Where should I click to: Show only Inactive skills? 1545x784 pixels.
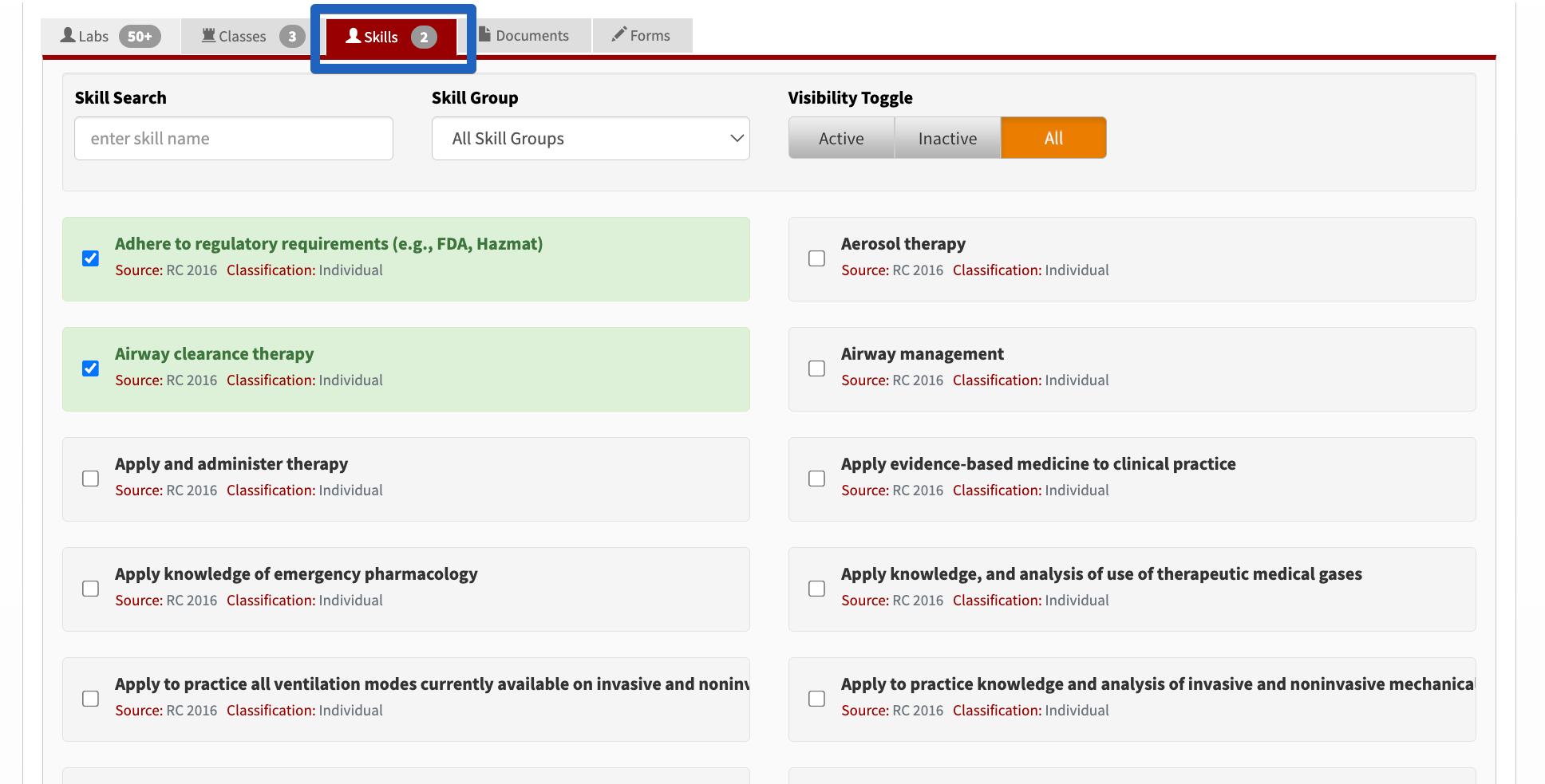(x=947, y=138)
